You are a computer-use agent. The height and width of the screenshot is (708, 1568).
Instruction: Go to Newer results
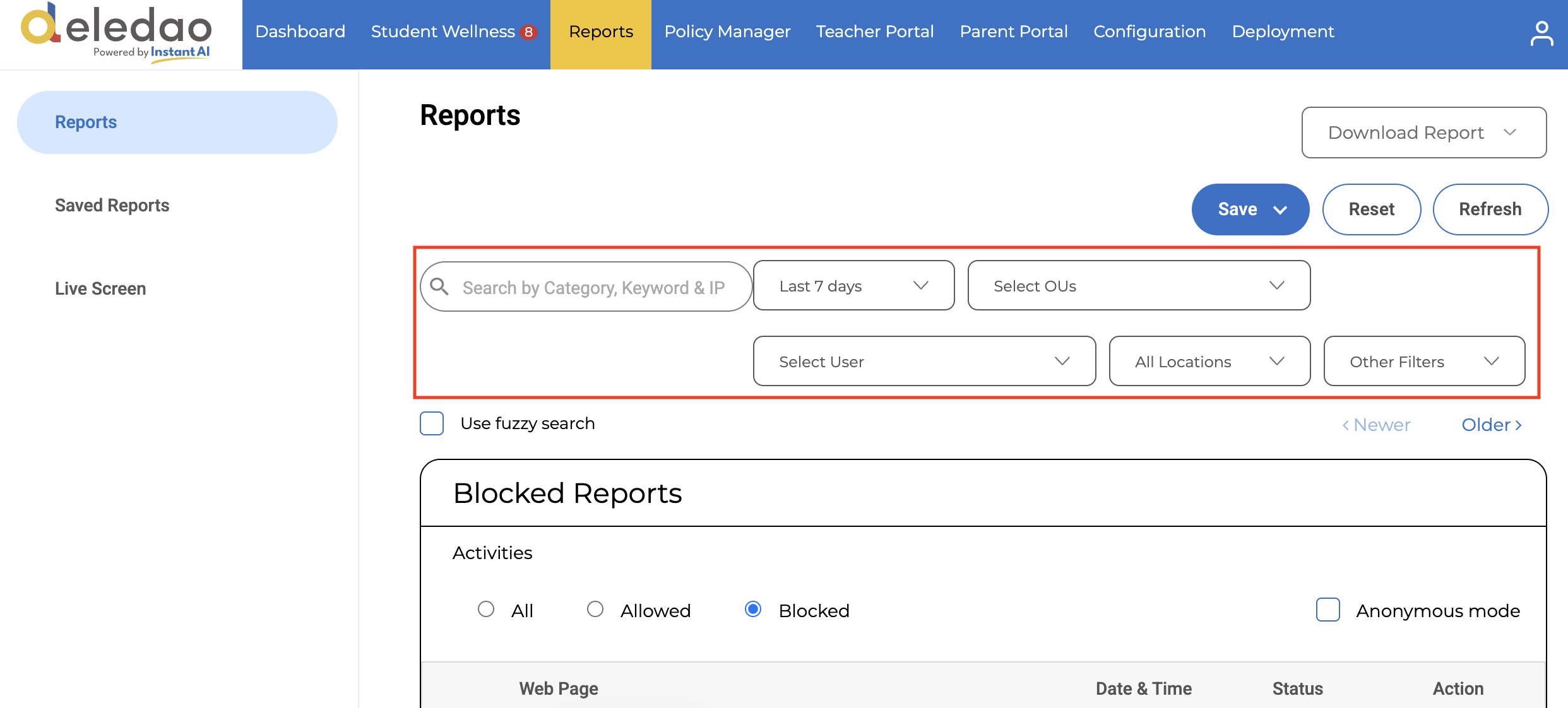pos(1376,425)
